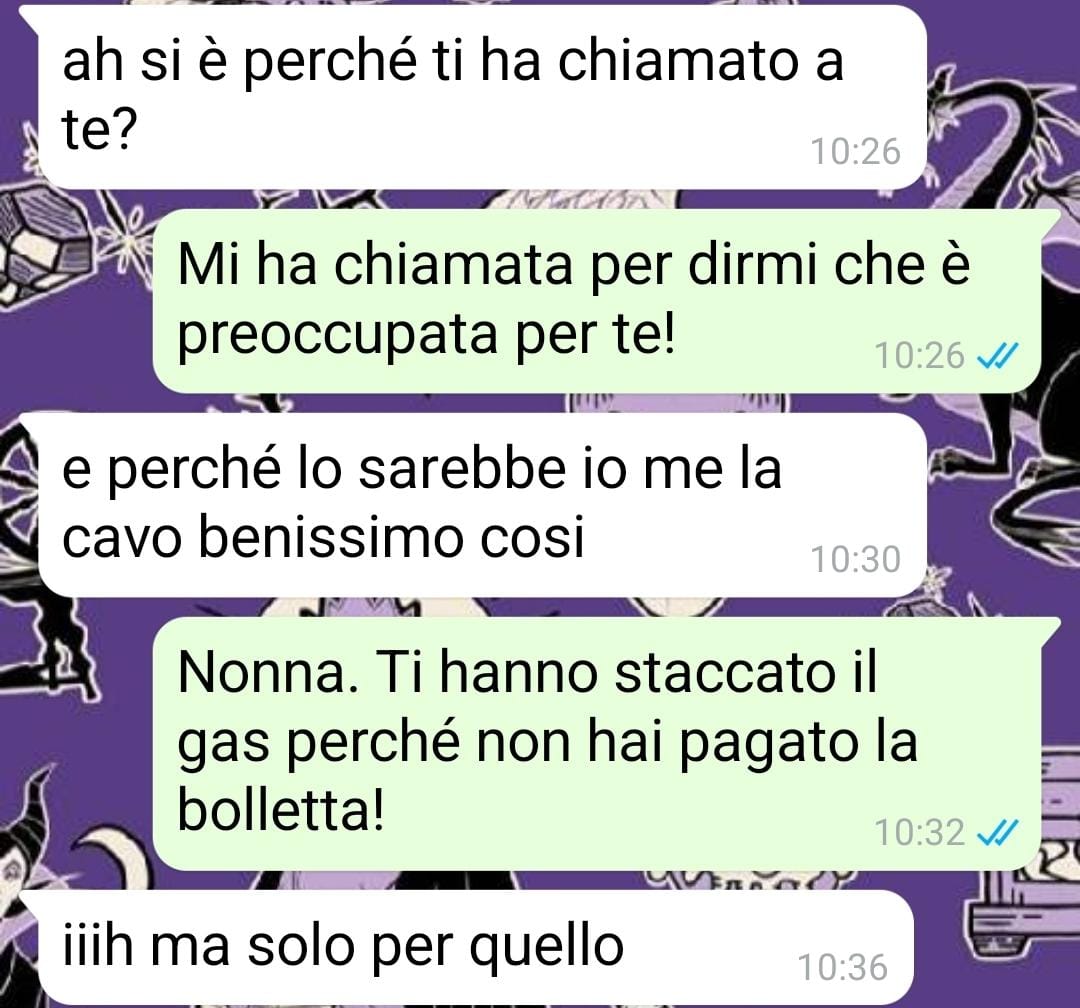
Task: Click the 10:30 timestamp
Action: click(855, 559)
